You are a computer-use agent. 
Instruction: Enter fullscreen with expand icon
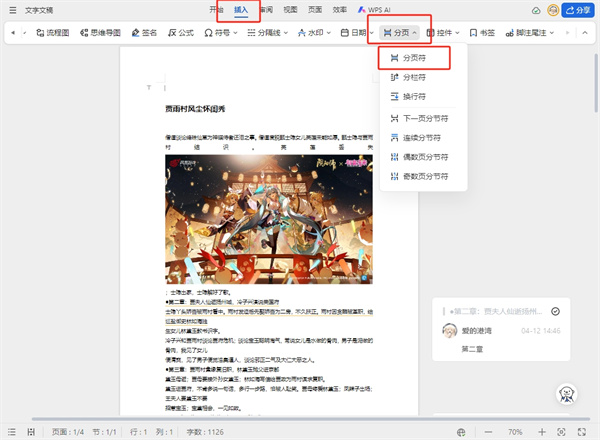pyautogui.click(x=582, y=432)
